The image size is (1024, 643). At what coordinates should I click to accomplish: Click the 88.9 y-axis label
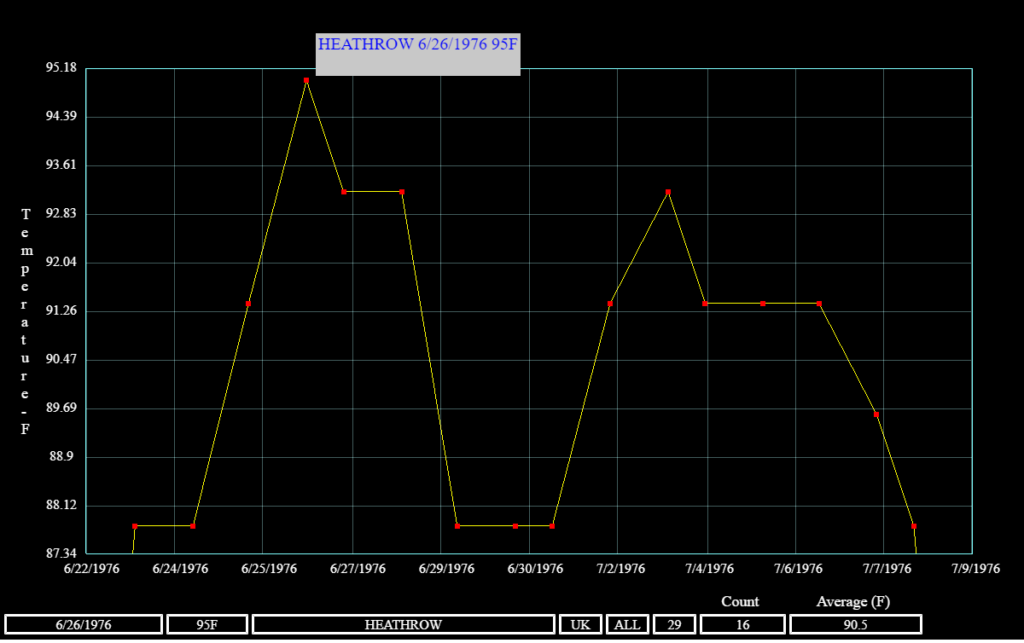62,456
